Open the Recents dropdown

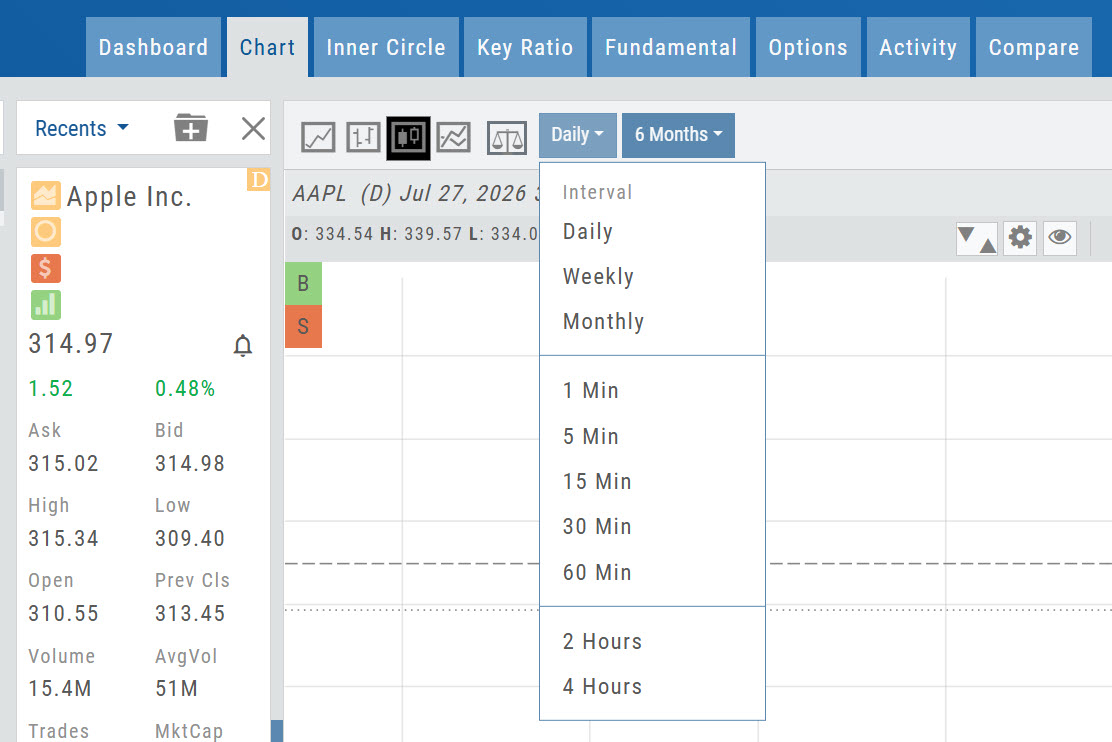pos(82,128)
